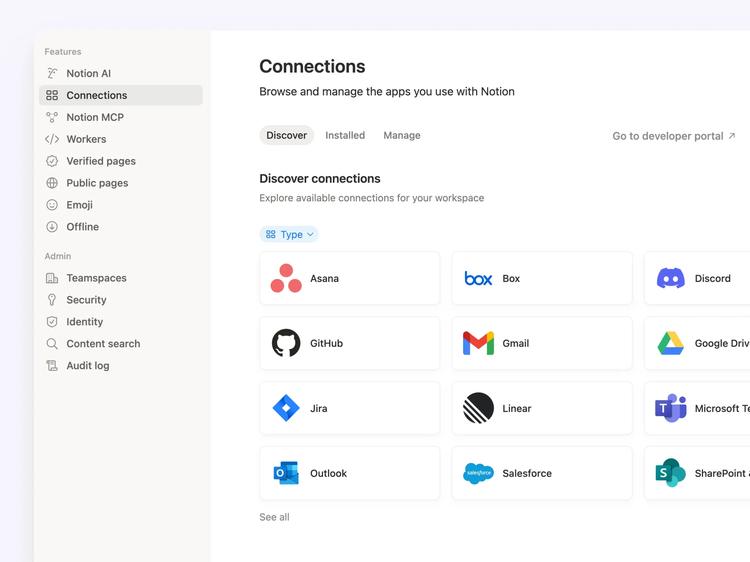The image size is (750, 562).
Task: Click the Box logo
Action: 478,278
